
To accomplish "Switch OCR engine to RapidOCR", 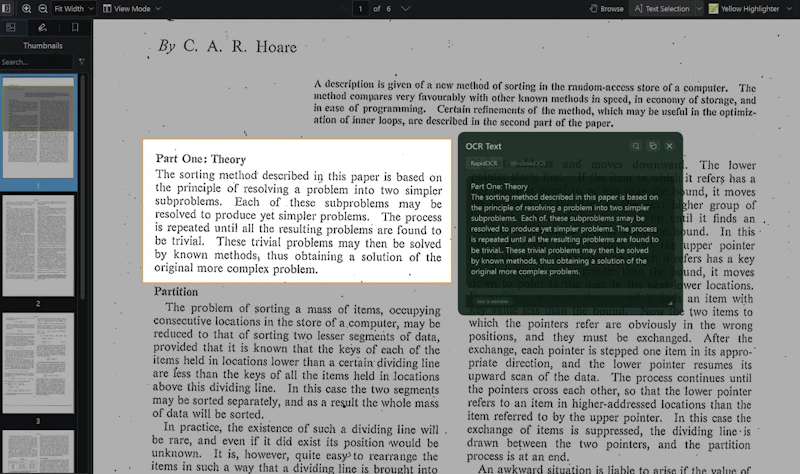I will [484, 163].
